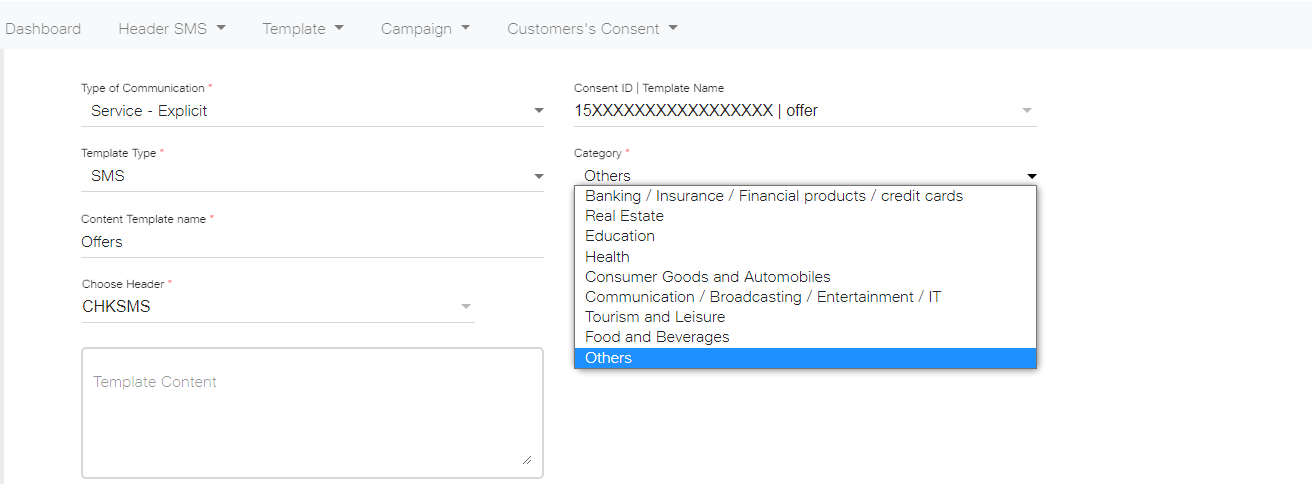This screenshot has height=484, width=1312.
Task: Select Banking / Insurance / Financial products category
Action: pos(805,196)
